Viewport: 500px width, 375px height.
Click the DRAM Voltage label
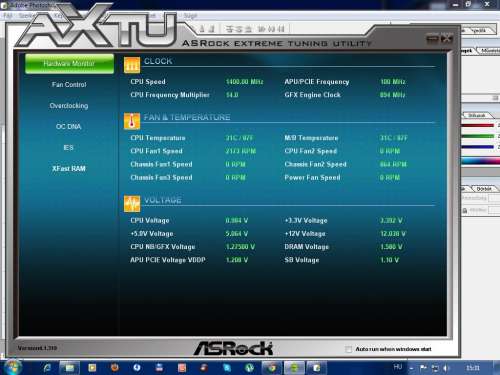pos(306,247)
